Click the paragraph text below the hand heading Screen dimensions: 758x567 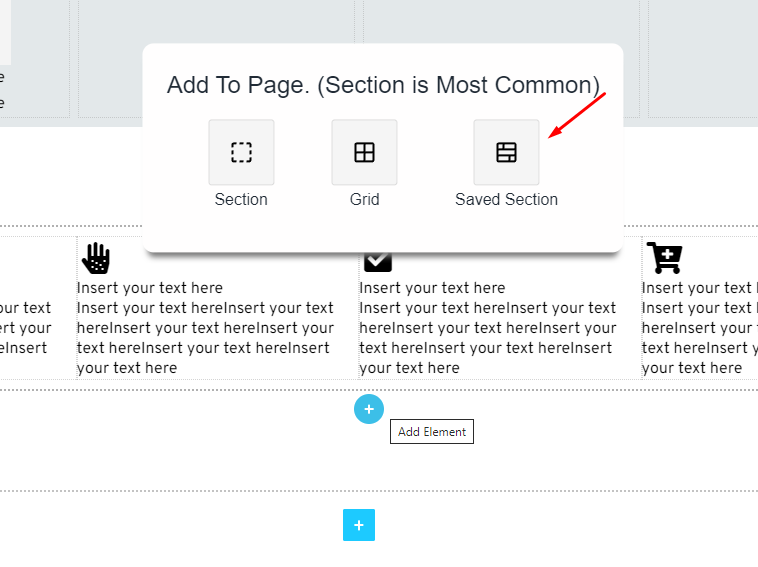205,338
